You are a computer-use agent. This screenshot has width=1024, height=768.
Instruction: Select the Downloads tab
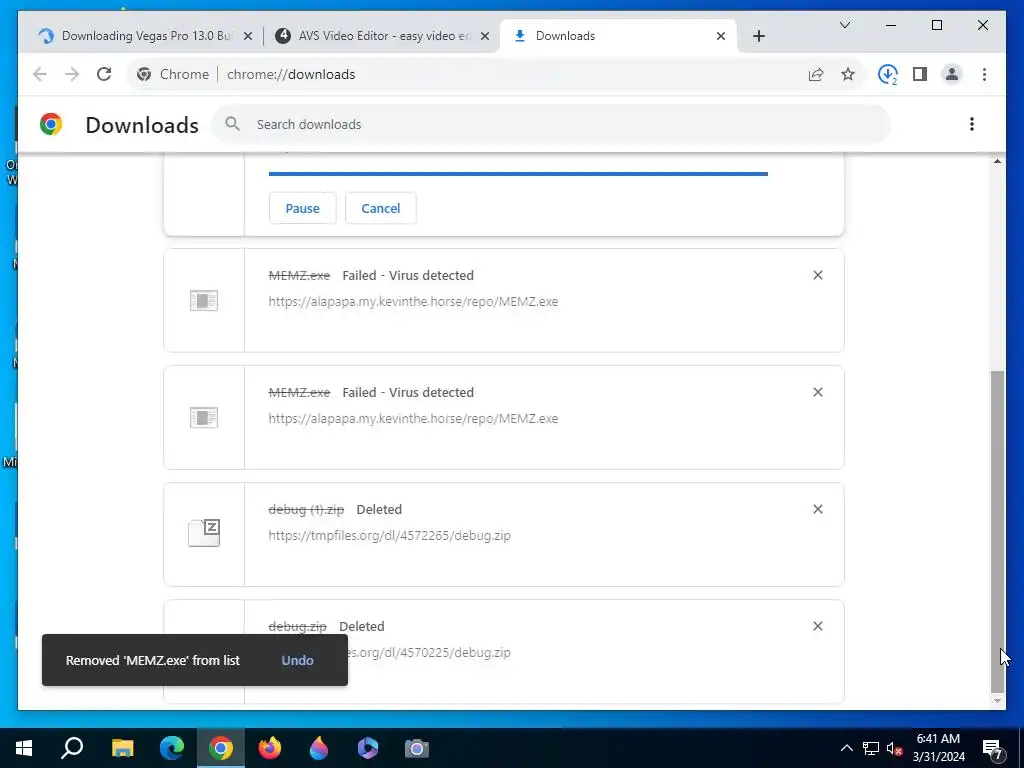(x=618, y=36)
